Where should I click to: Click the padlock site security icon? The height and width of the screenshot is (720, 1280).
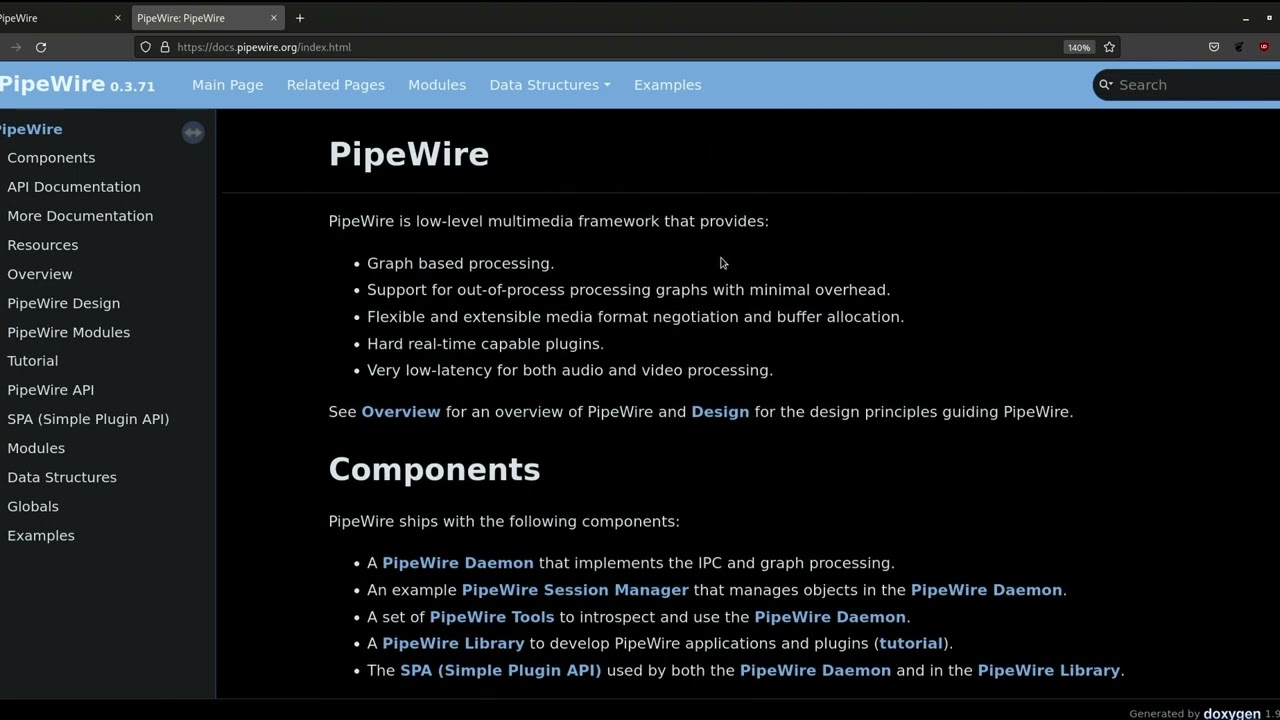click(x=165, y=47)
